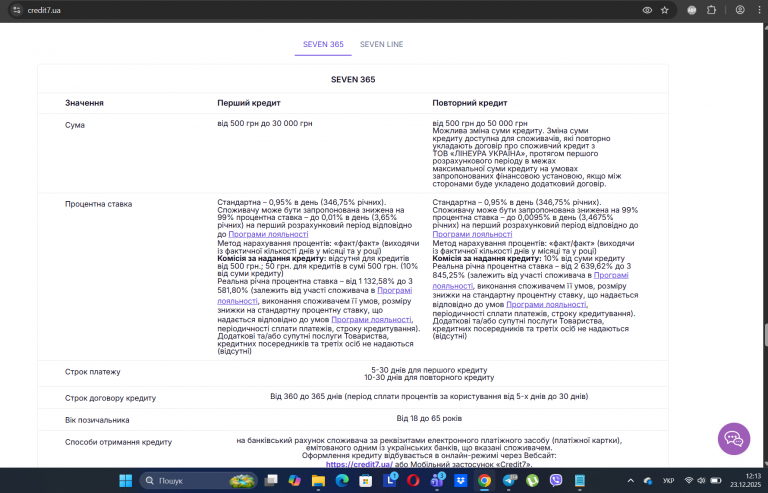Open Програми лояльності link in repeat credit interest rate
Image resolution: width=768 pixels, height=493 pixels.
(472, 235)
